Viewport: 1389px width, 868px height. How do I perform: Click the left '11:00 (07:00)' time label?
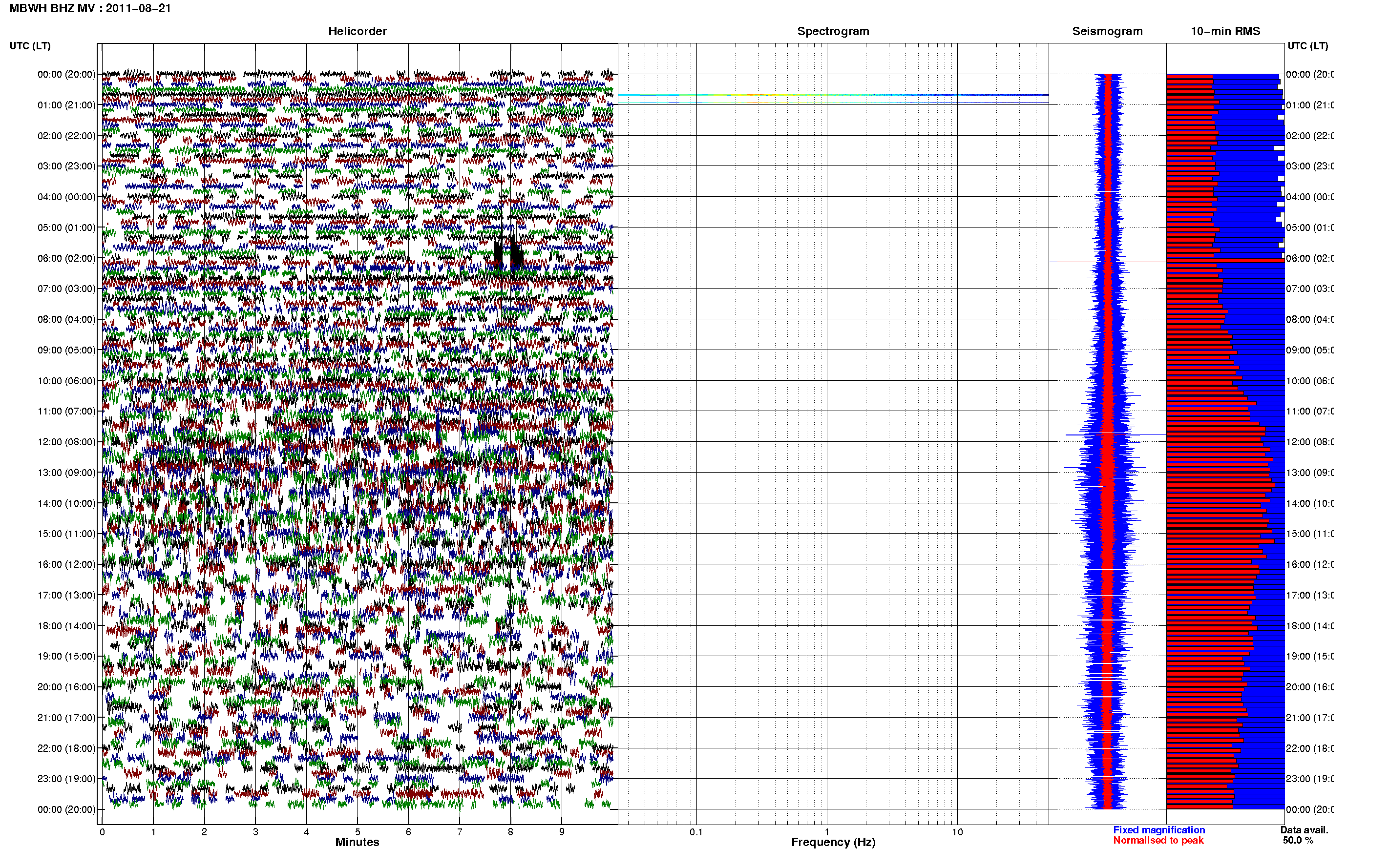pos(66,411)
